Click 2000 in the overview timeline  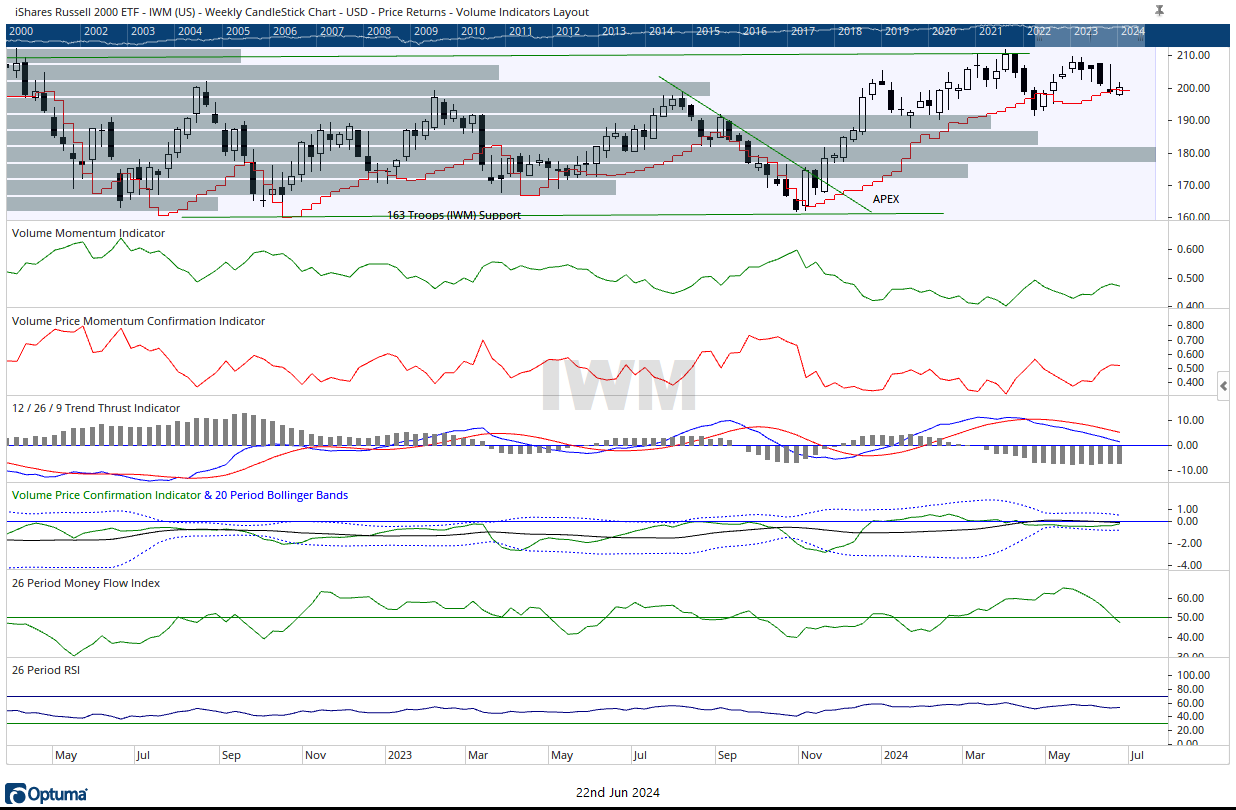click(x=21, y=31)
